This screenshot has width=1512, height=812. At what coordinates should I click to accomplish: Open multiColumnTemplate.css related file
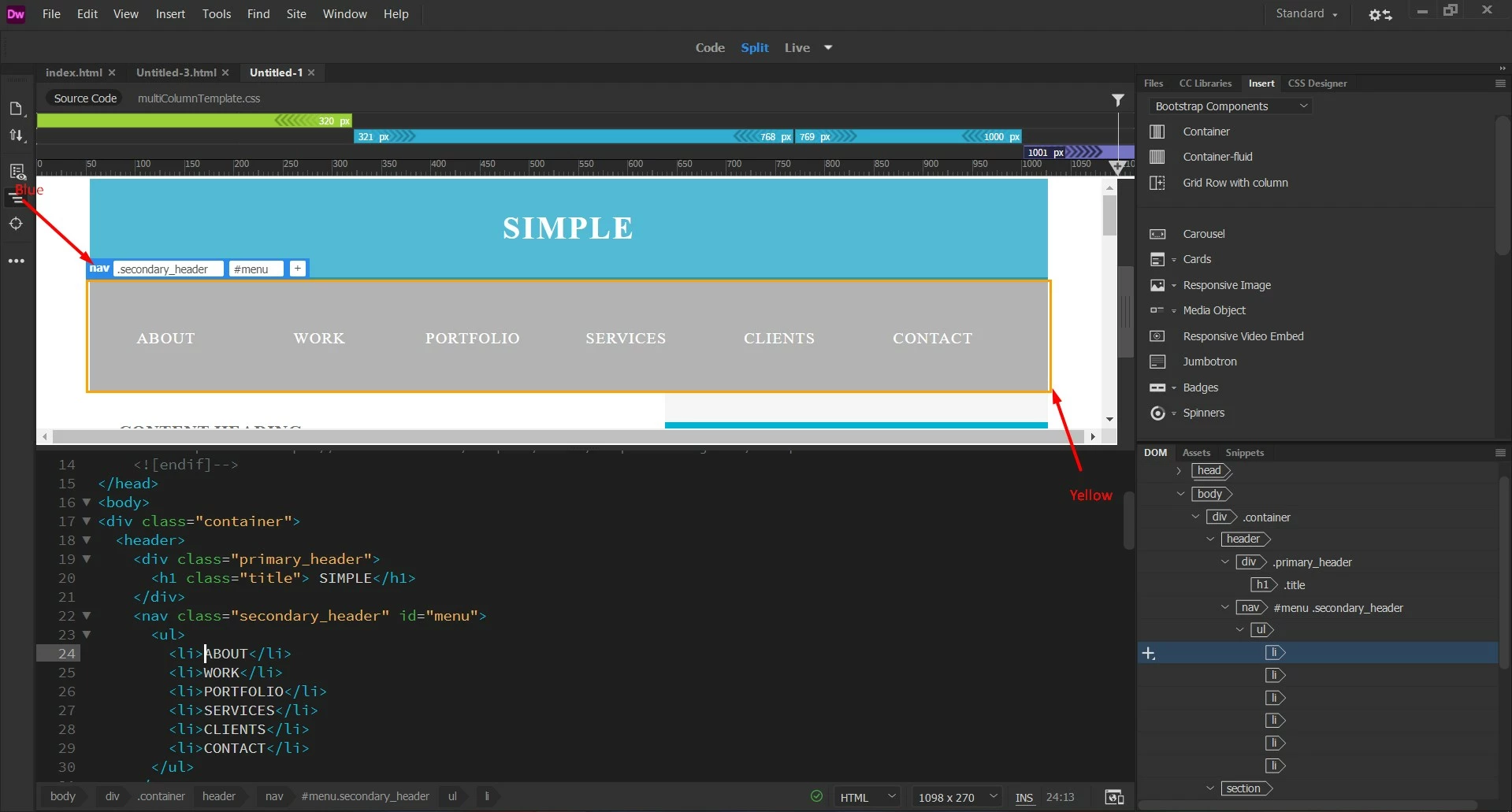pyautogui.click(x=199, y=98)
